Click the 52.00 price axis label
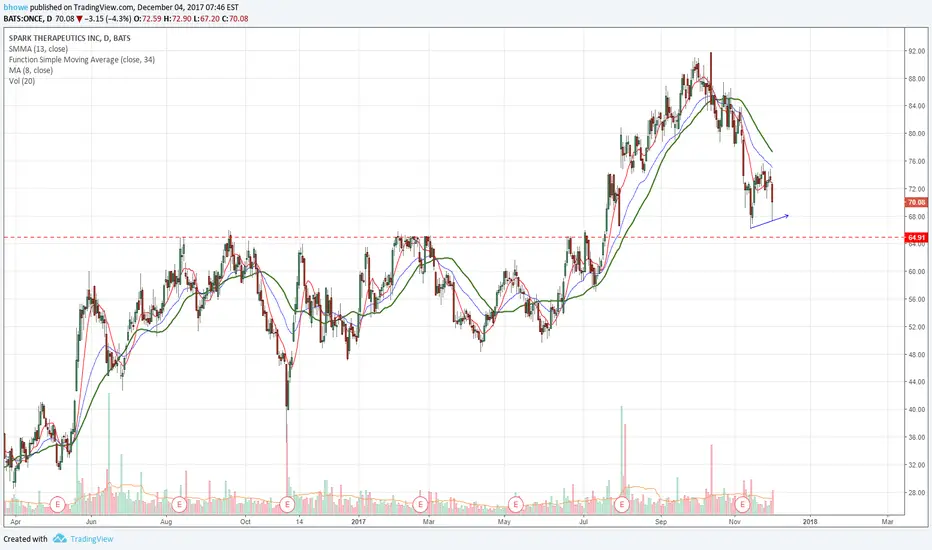This screenshot has width=932, height=550. (x=916, y=327)
